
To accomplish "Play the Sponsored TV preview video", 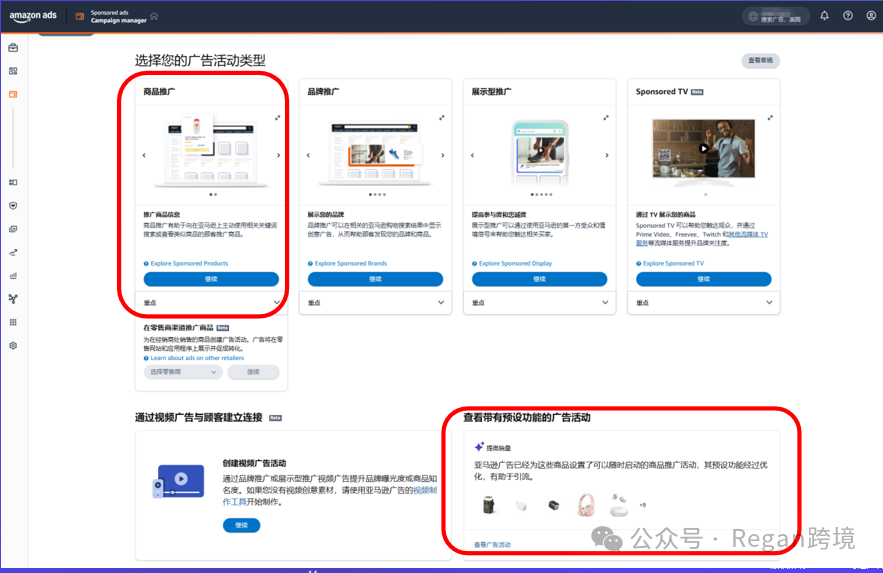I will point(703,149).
